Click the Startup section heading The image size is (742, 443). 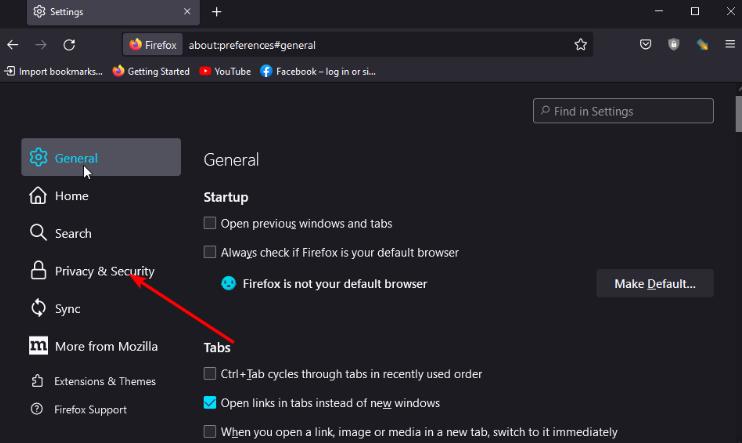tap(226, 197)
